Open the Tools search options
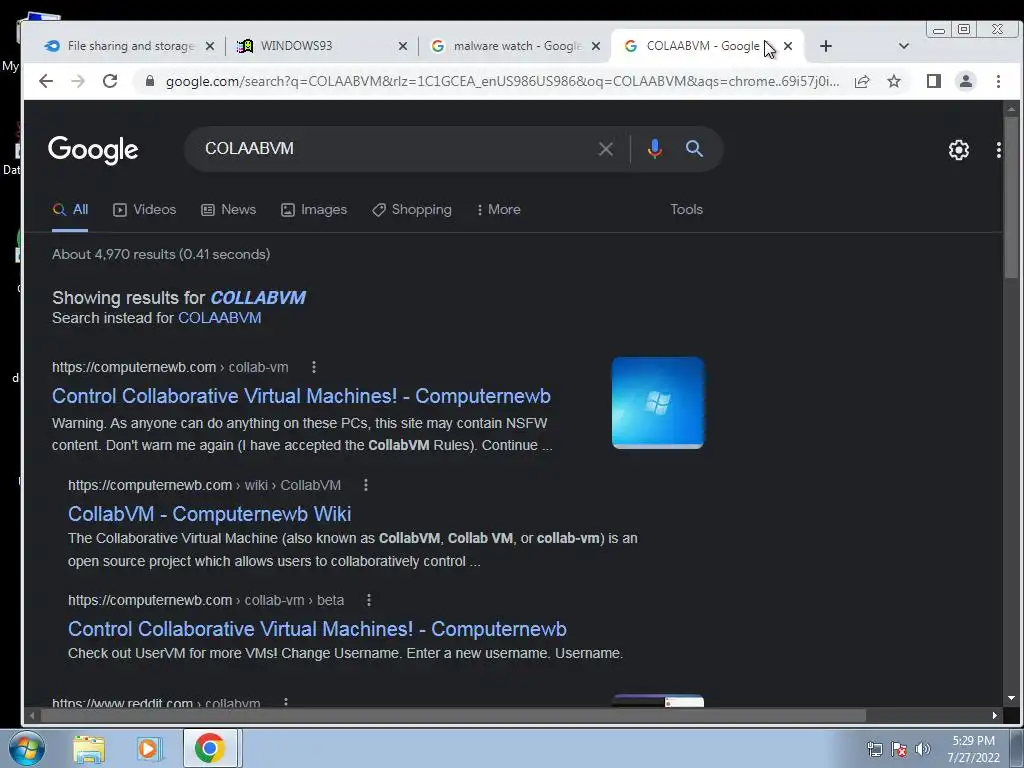 [686, 210]
